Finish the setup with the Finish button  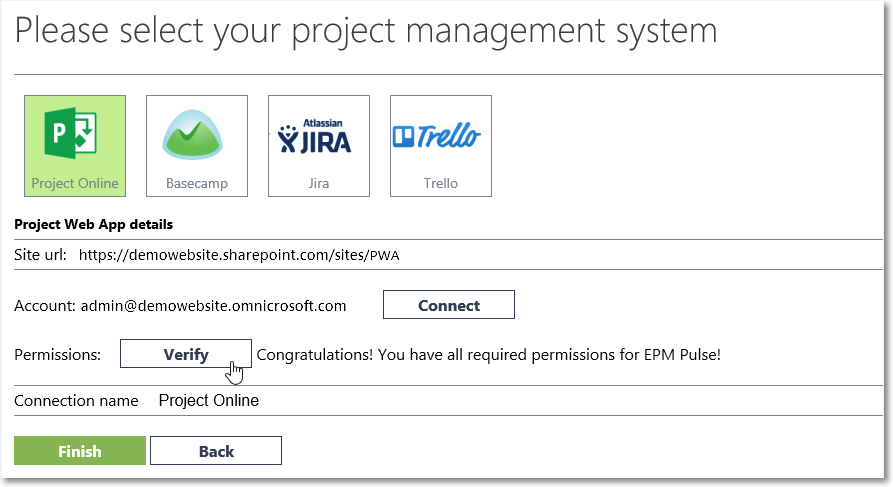click(80, 451)
